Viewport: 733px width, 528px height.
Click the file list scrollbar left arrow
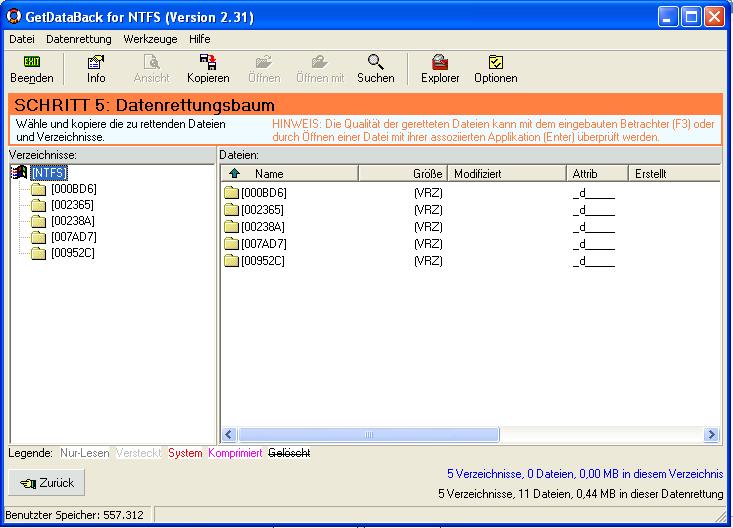pyautogui.click(x=229, y=434)
